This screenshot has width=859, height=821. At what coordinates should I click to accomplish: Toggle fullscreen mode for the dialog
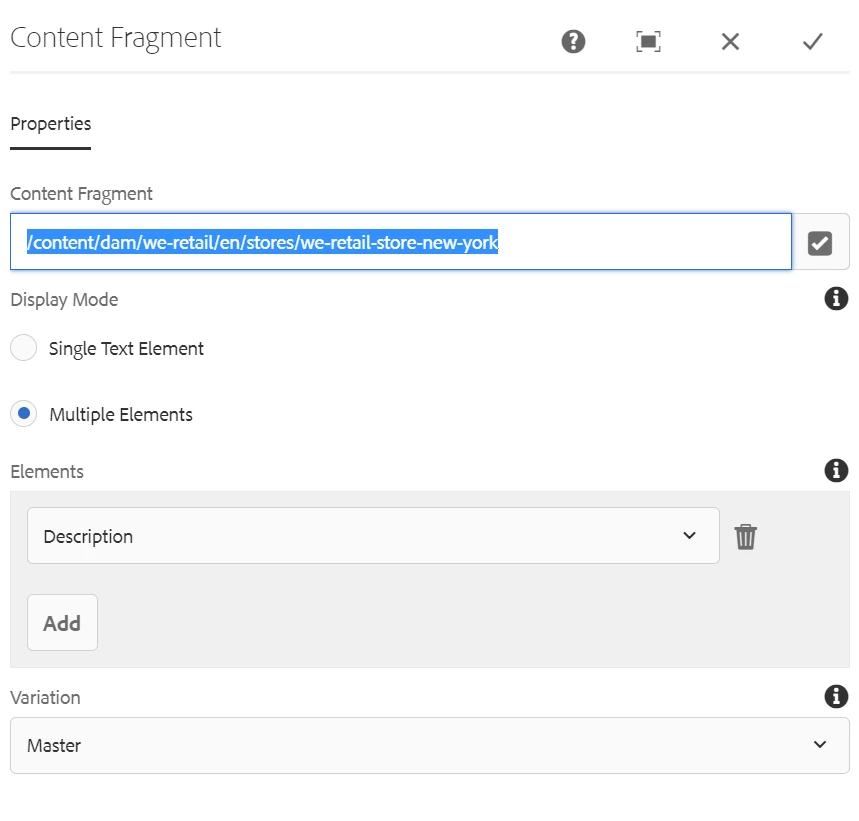coord(649,41)
